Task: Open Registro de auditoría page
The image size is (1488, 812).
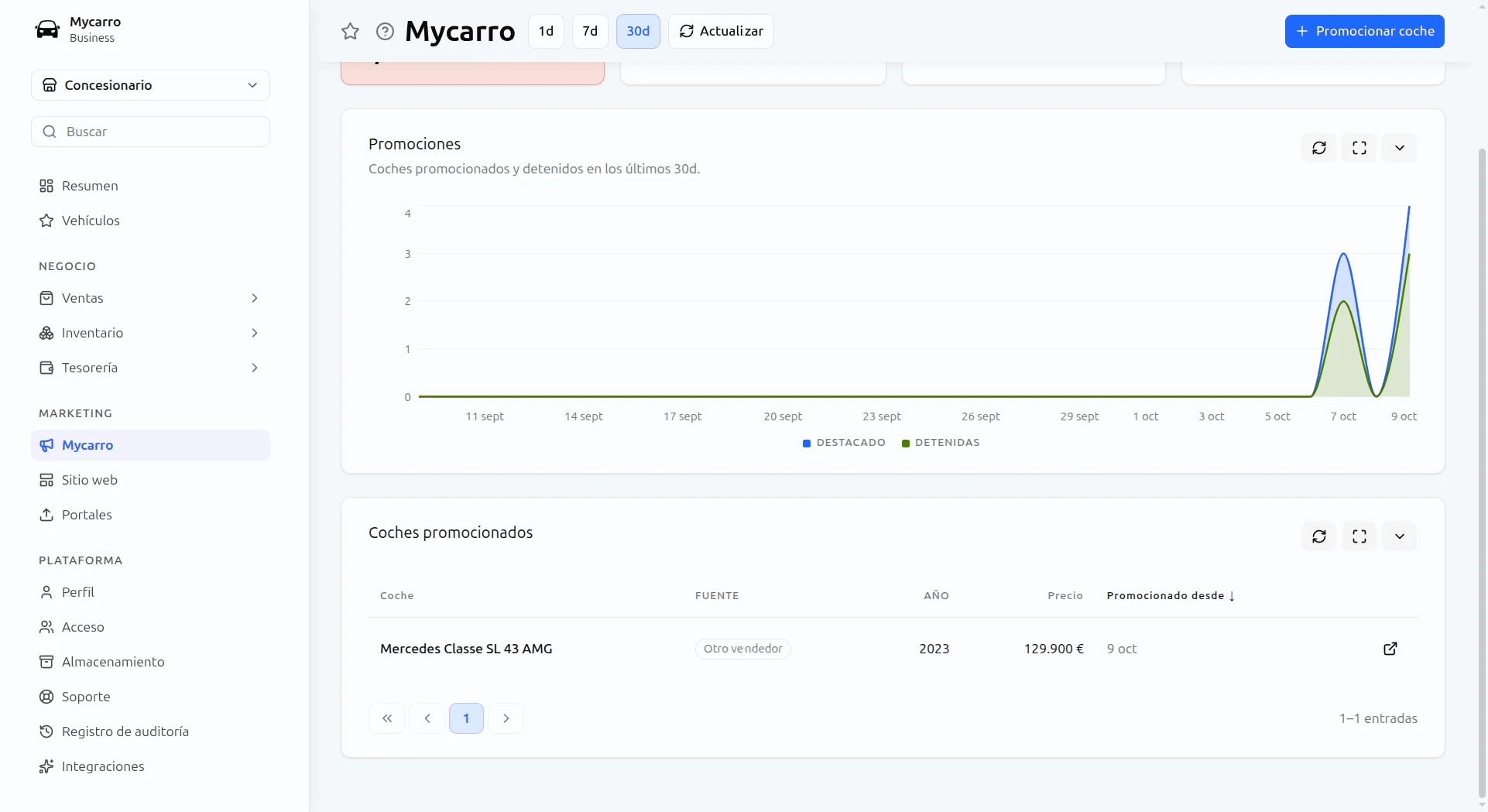Action: [x=150, y=731]
